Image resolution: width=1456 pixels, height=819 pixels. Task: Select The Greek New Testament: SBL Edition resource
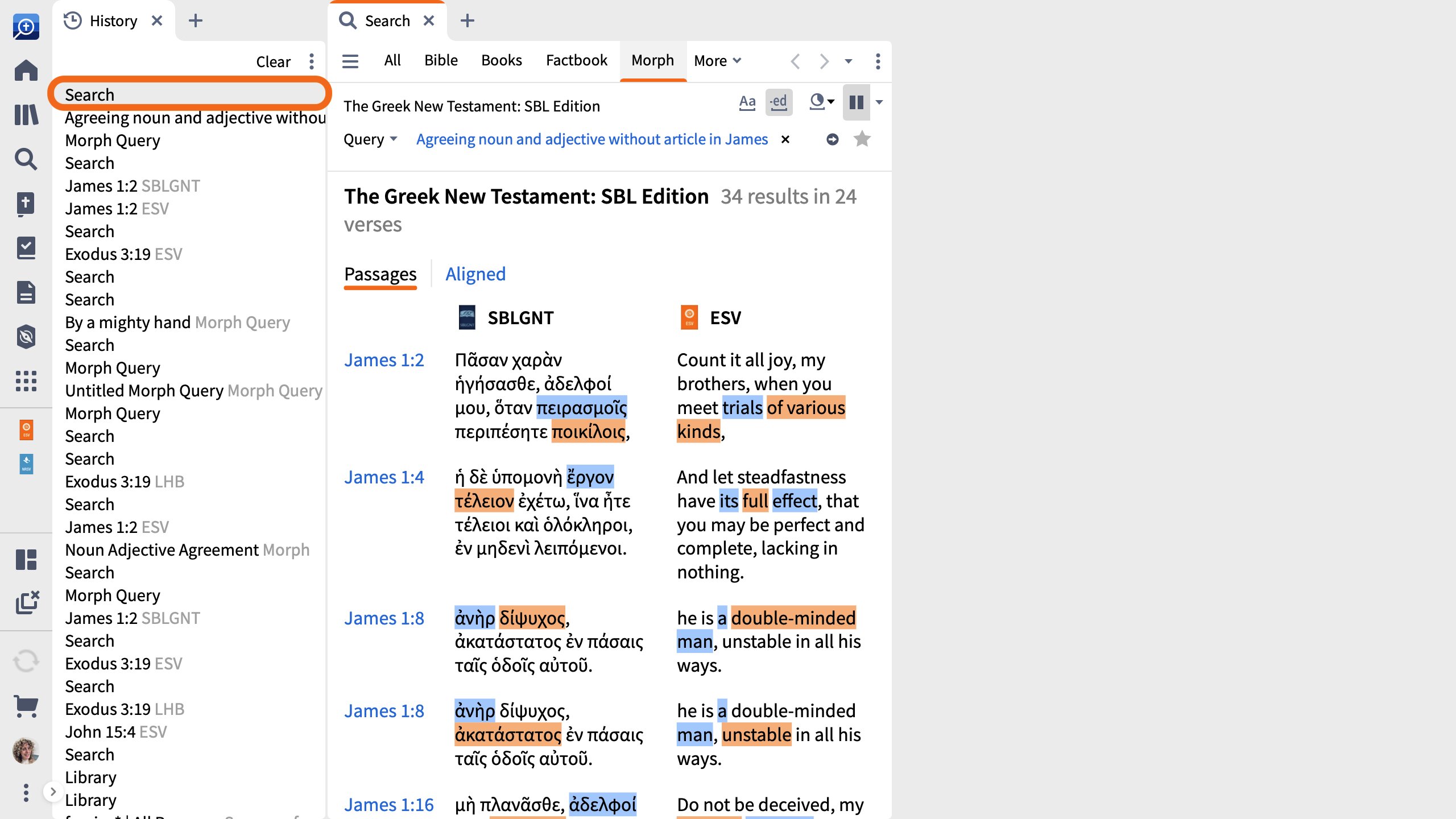(x=471, y=106)
